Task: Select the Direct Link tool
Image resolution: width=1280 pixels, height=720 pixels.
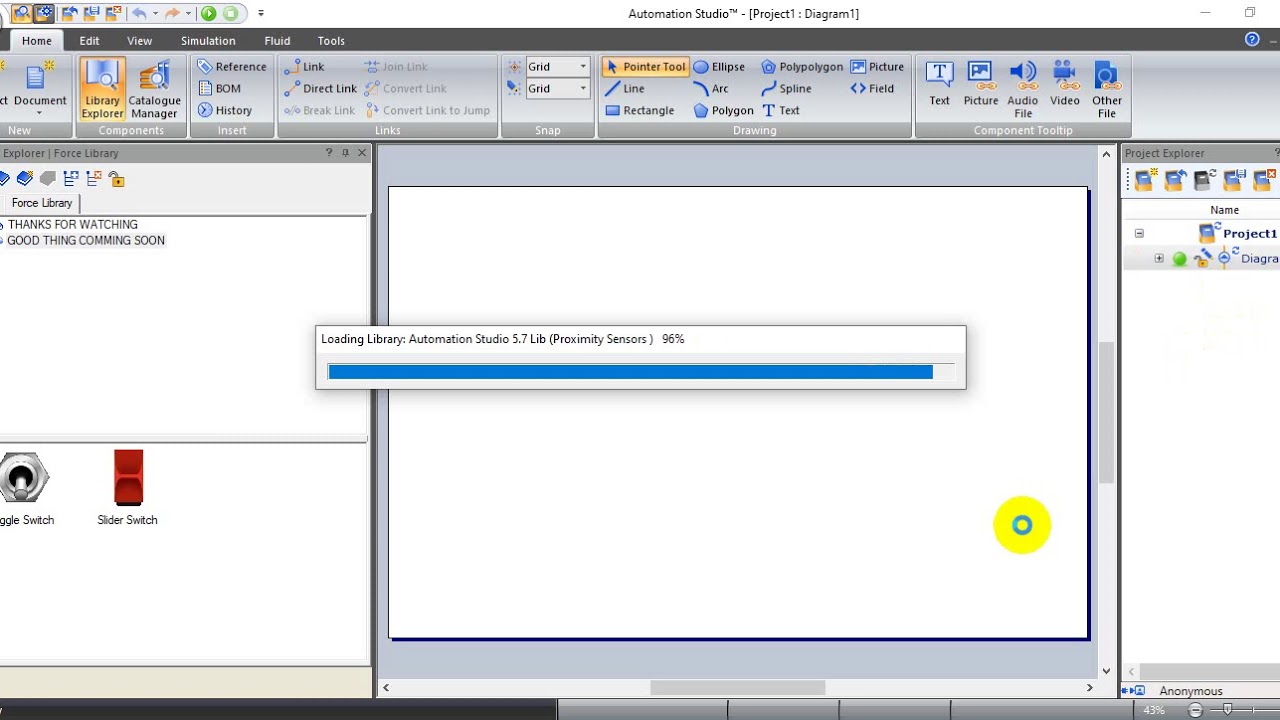Action: (x=320, y=89)
